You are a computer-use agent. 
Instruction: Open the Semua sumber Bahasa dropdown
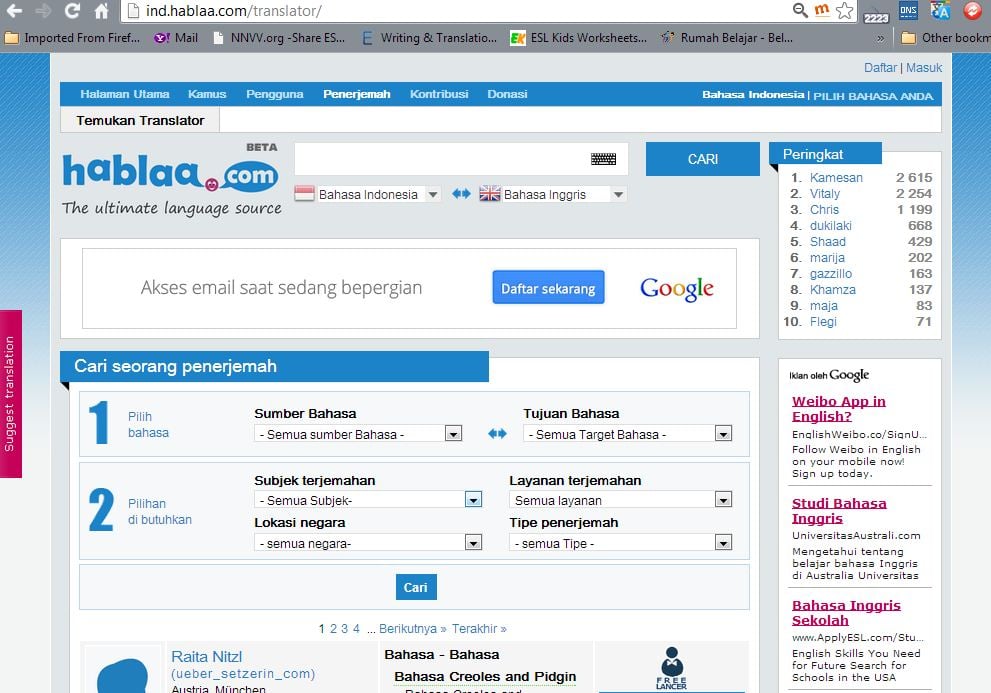pyautogui.click(x=452, y=433)
